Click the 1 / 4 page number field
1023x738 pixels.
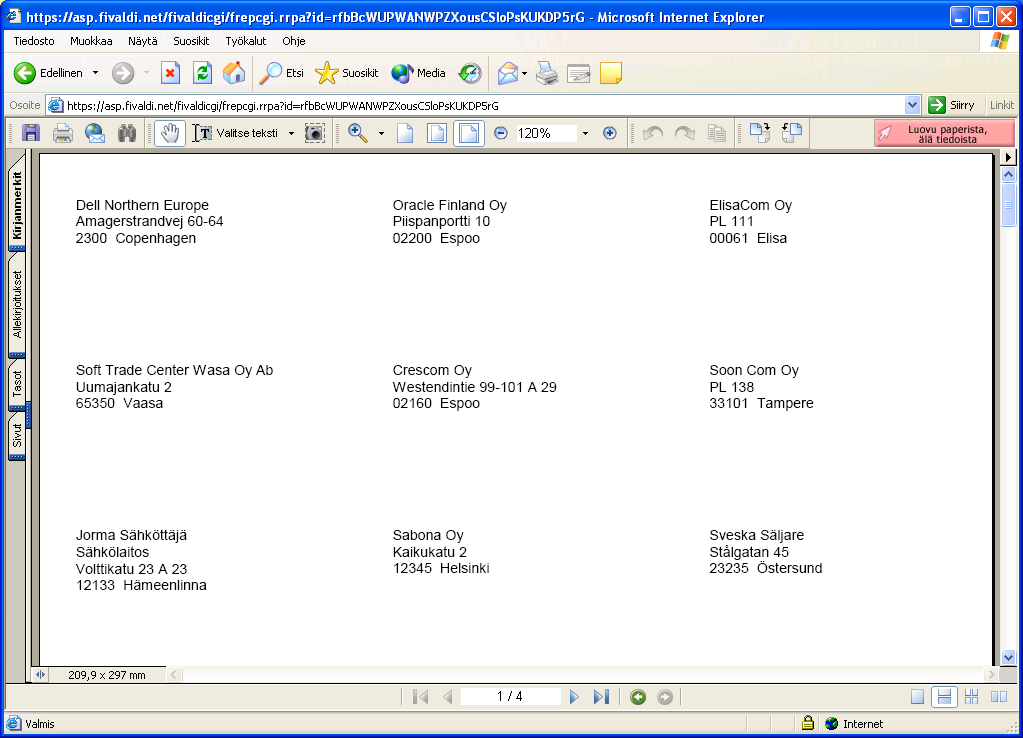click(510, 697)
